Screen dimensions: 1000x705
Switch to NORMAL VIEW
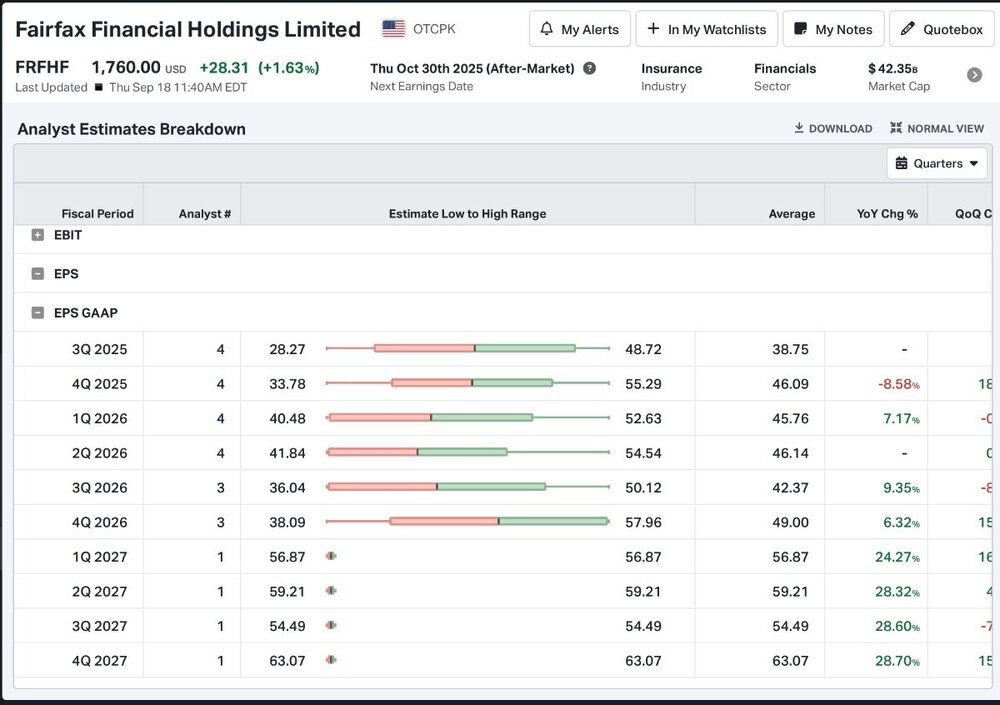point(938,128)
